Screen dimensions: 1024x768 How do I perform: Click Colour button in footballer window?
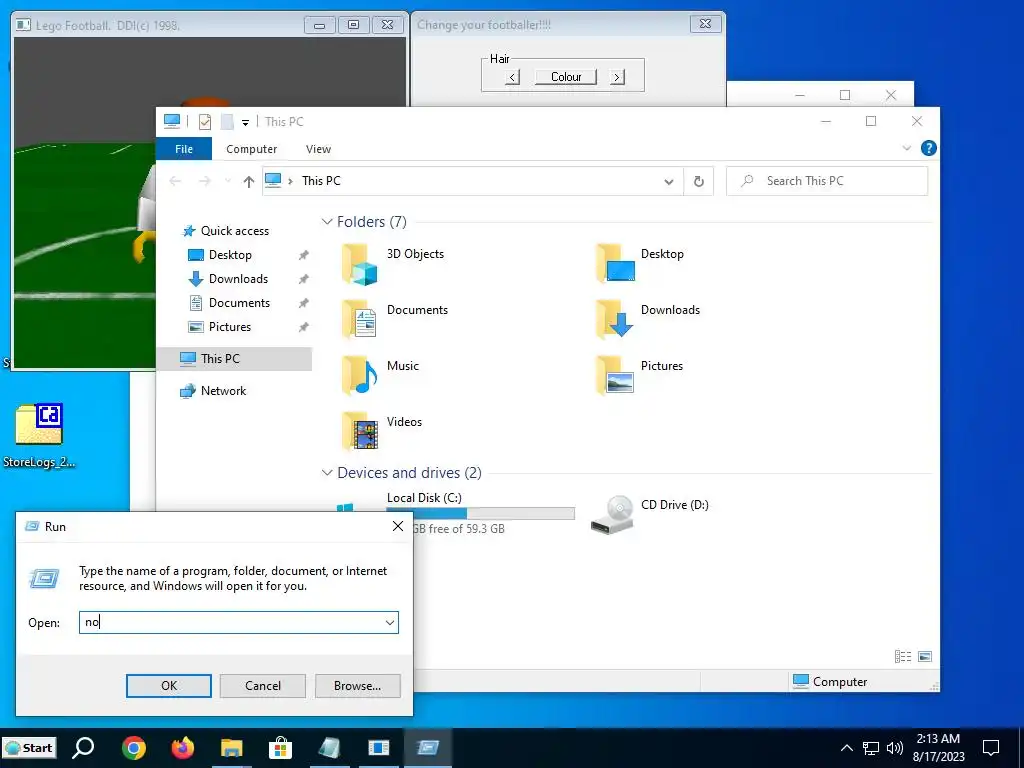click(x=566, y=77)
